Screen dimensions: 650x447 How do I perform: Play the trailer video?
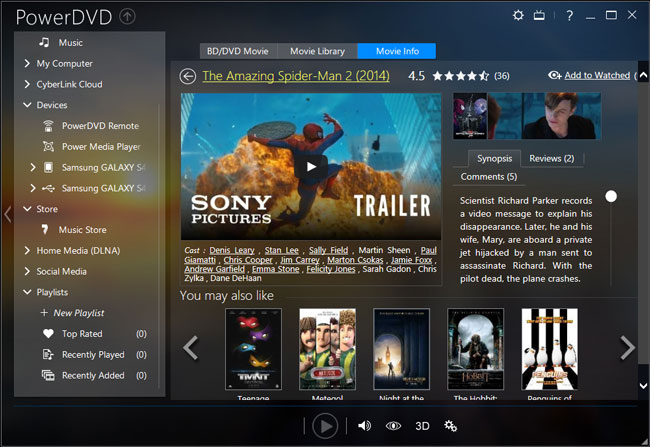point(311,167)
